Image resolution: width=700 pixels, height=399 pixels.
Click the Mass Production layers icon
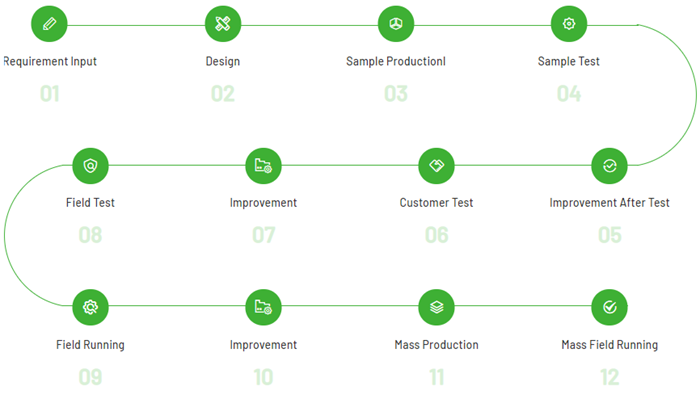click(x=437, y=307)
